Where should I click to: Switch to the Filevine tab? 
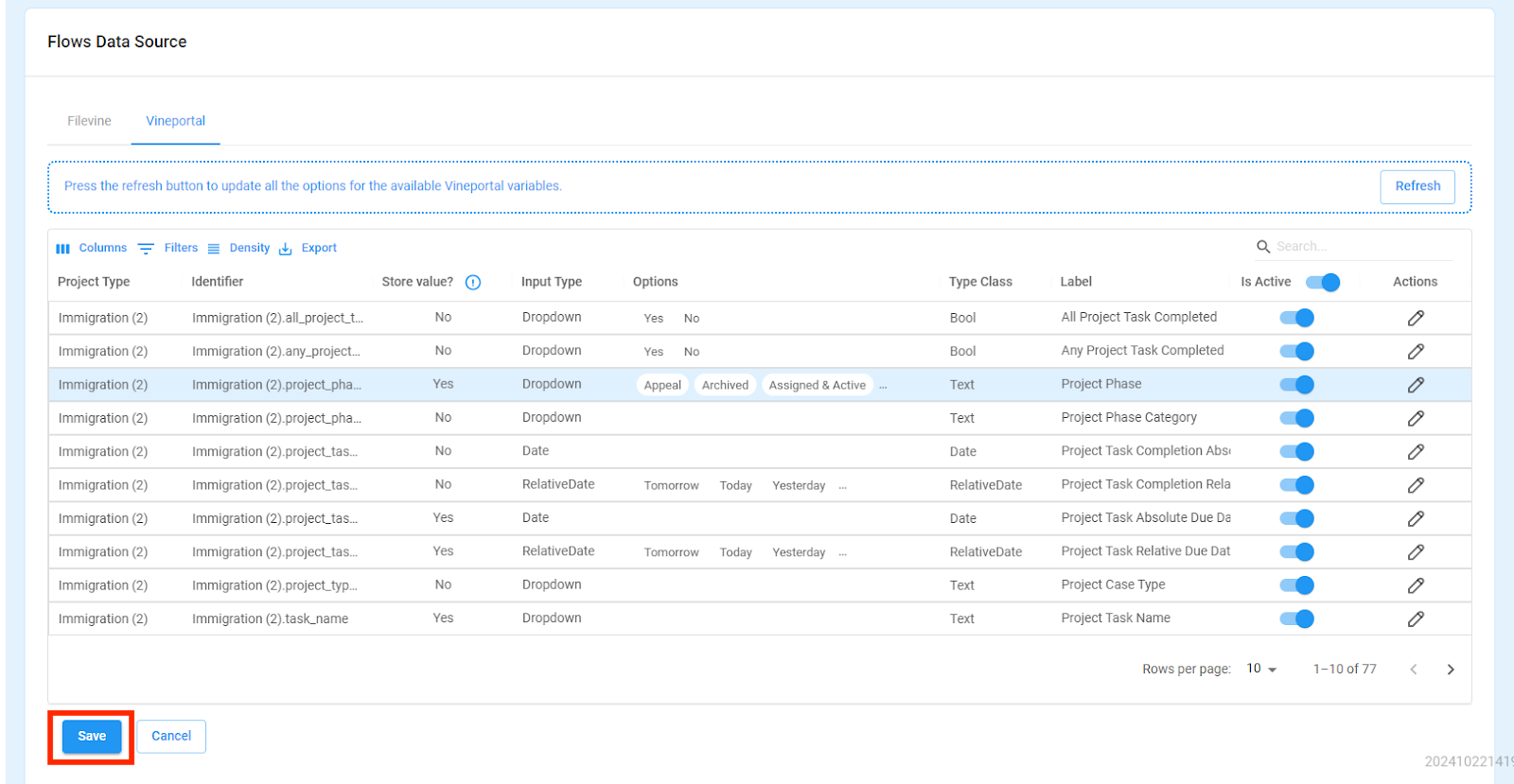pos(89,121)
